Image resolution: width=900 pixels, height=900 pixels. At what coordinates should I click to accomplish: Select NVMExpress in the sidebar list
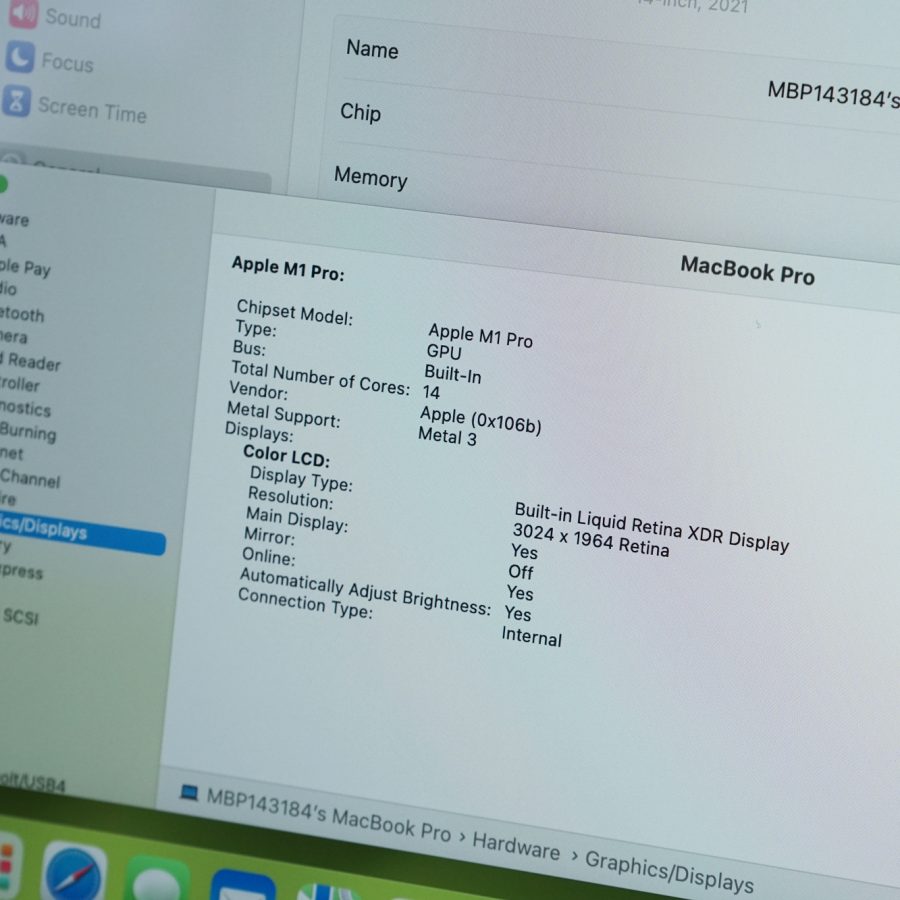pyautogui.click(x=21, y=572)
